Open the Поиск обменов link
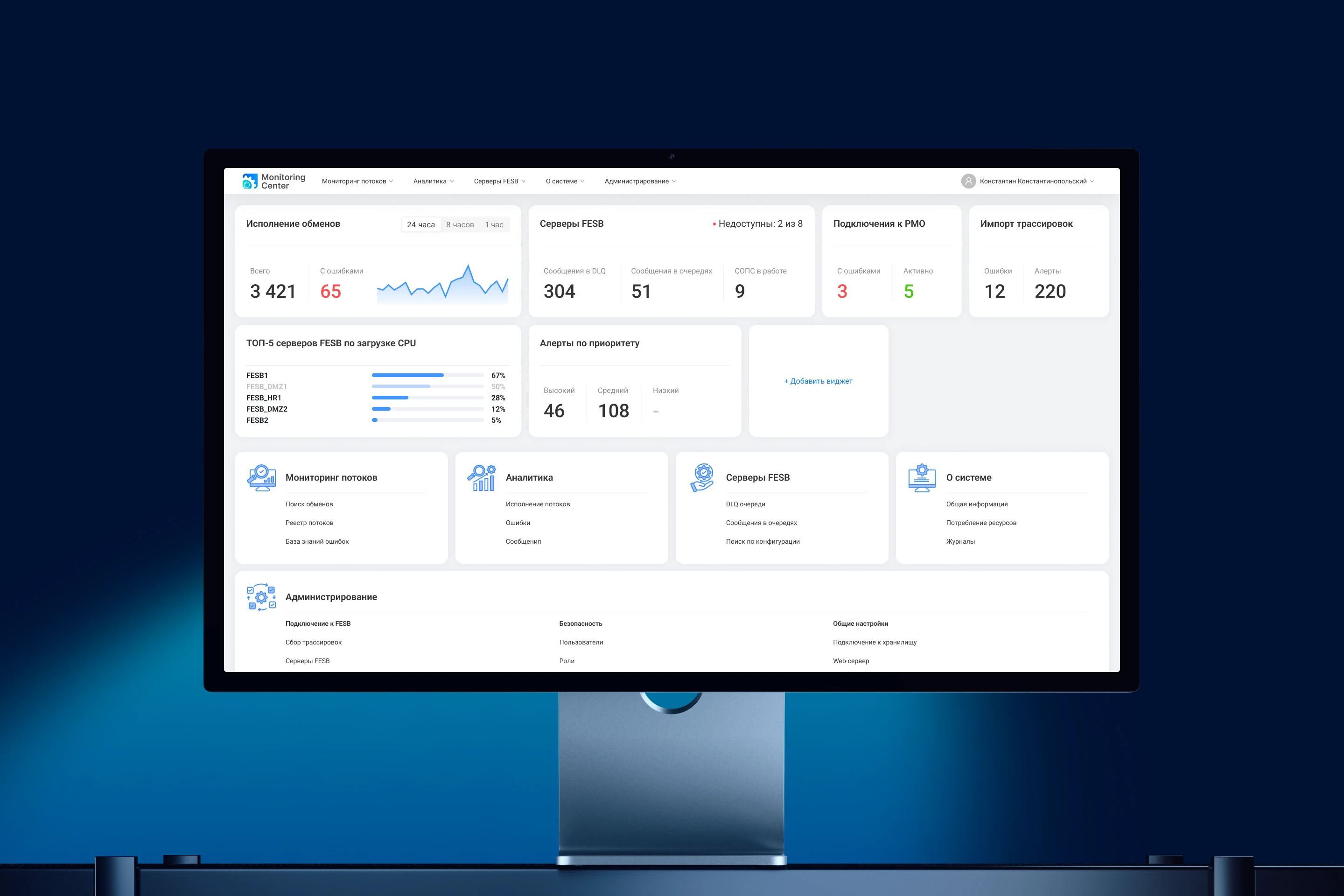This screenshot has height=896, width=1344. [309, 504]
